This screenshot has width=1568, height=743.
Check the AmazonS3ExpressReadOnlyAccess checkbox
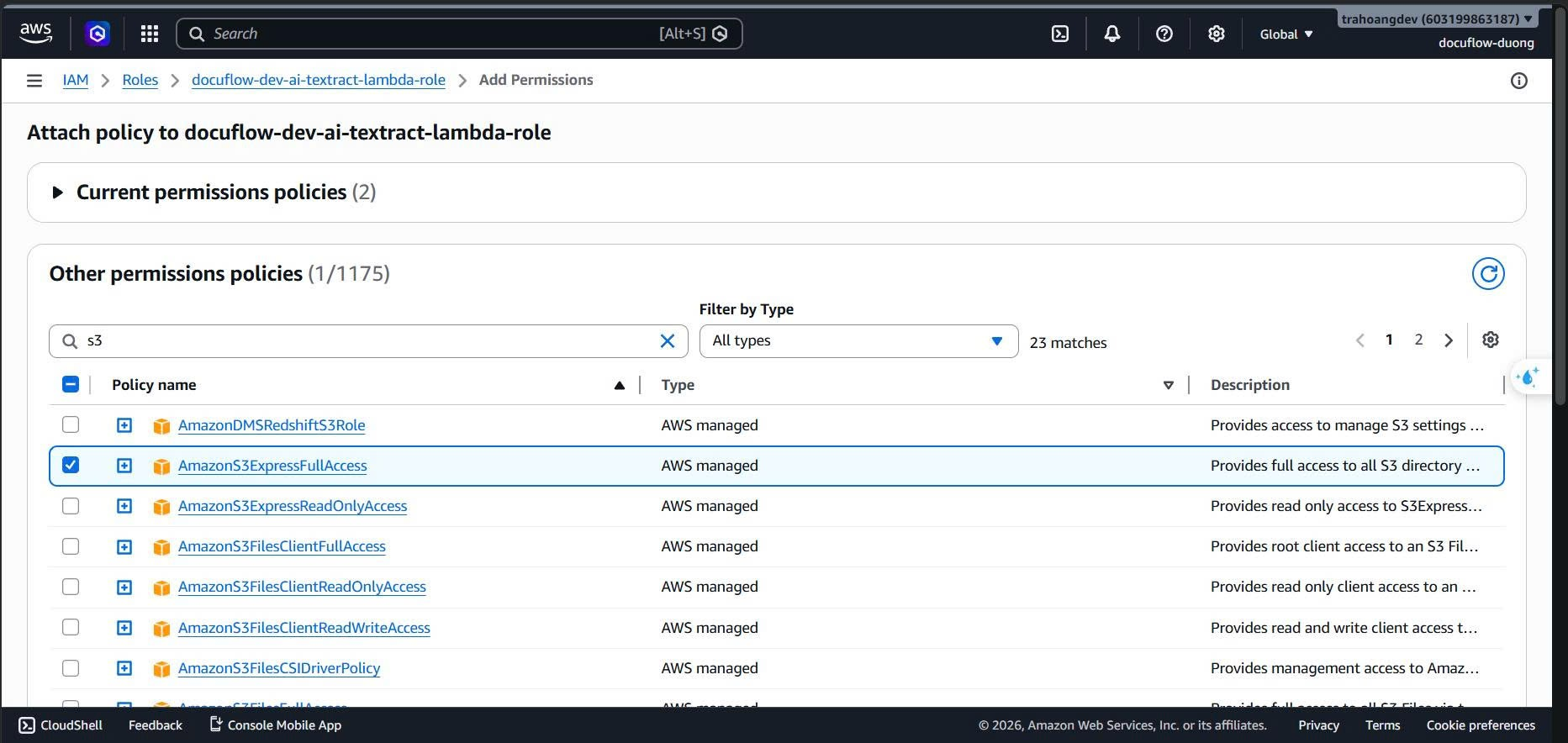71,505
